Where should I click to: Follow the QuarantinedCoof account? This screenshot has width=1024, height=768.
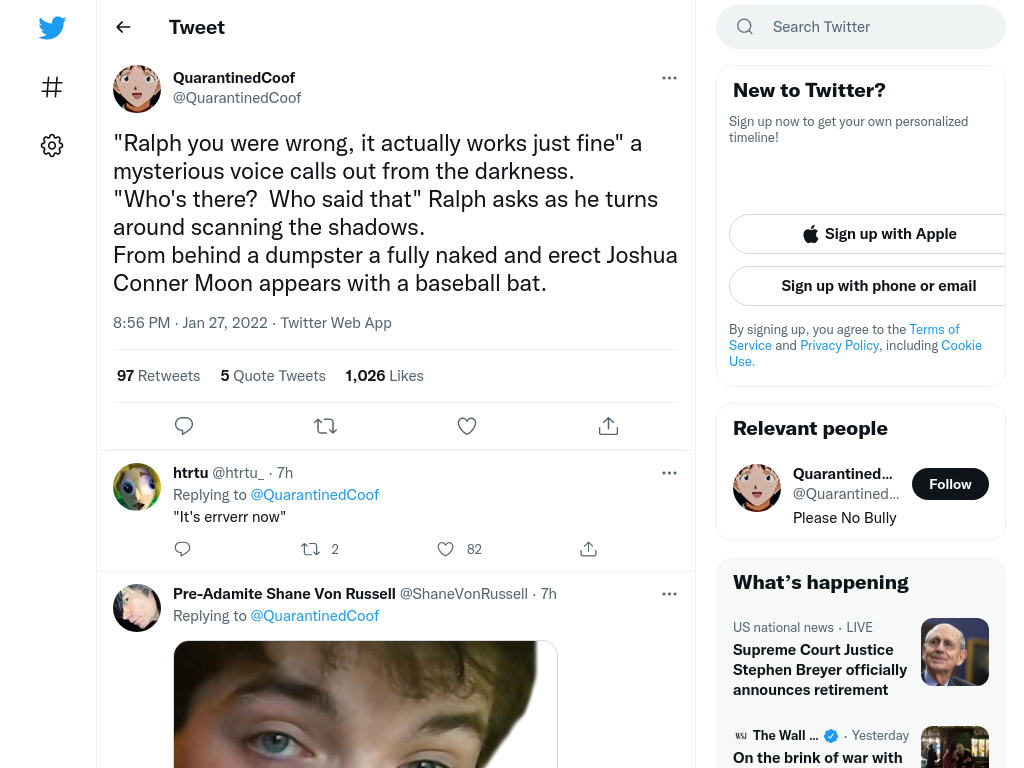click(950, 484)
